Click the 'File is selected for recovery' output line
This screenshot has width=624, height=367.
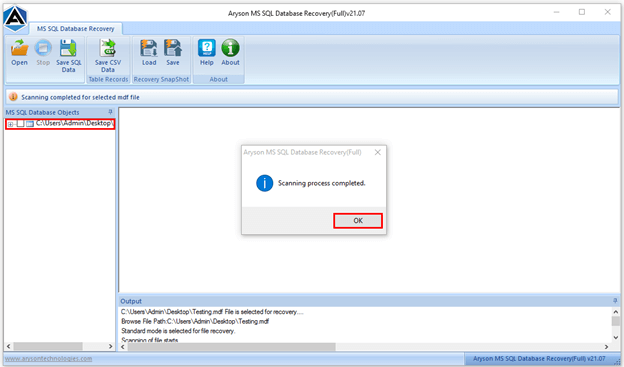click(212, 312)
